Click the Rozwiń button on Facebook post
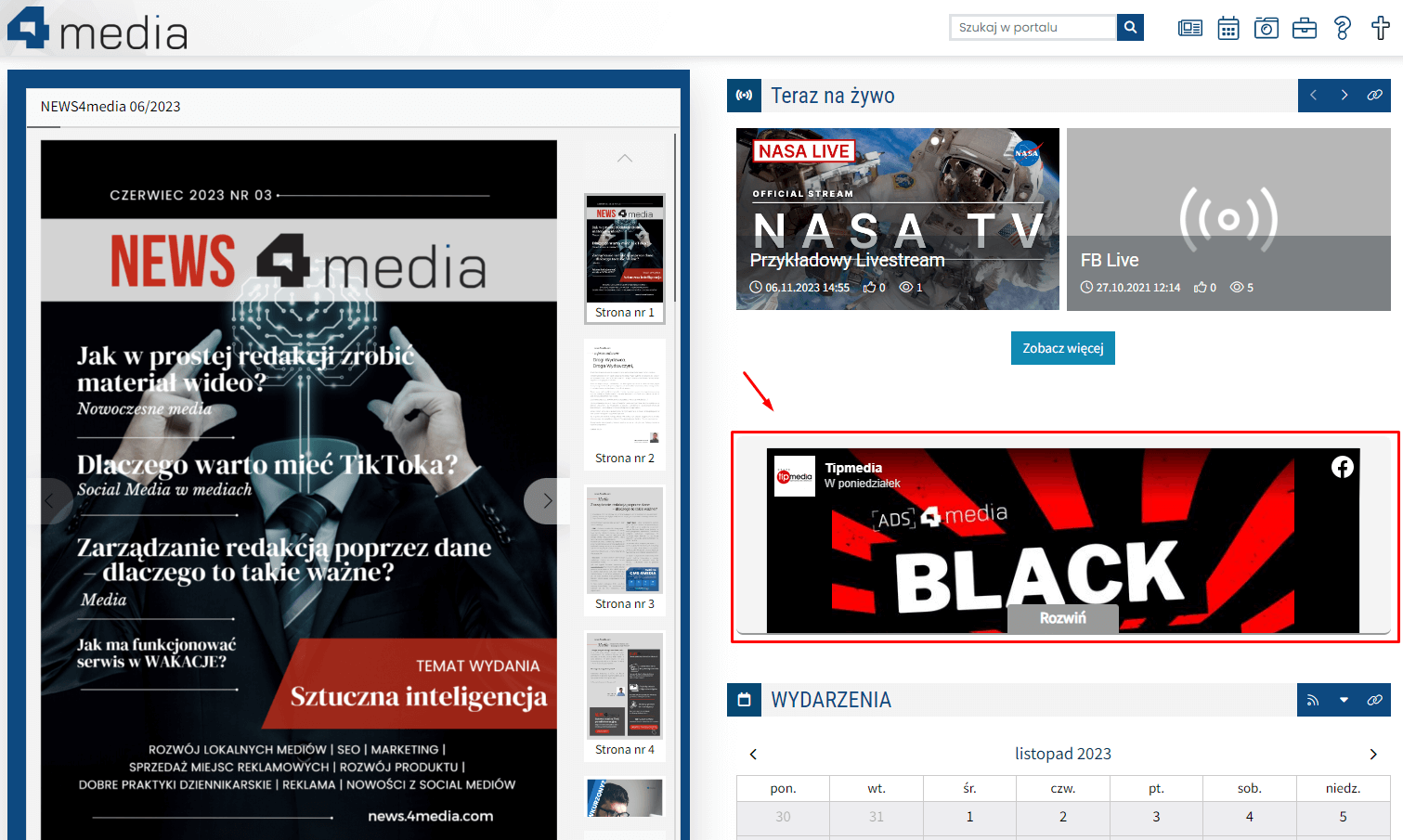Screen dimensions: 1403x840 pos(1063,618)
